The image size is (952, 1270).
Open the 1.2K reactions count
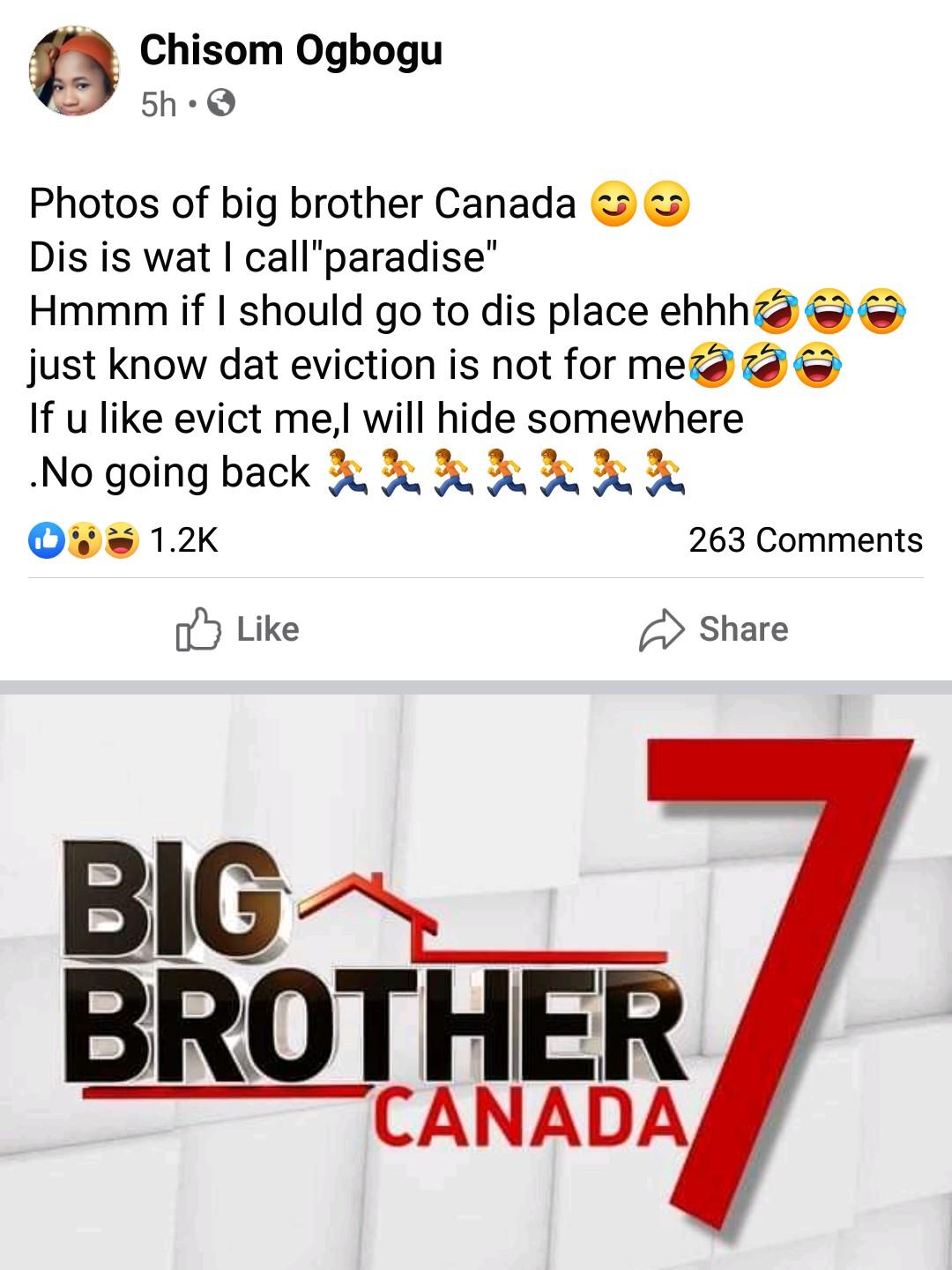coord(182,539)
